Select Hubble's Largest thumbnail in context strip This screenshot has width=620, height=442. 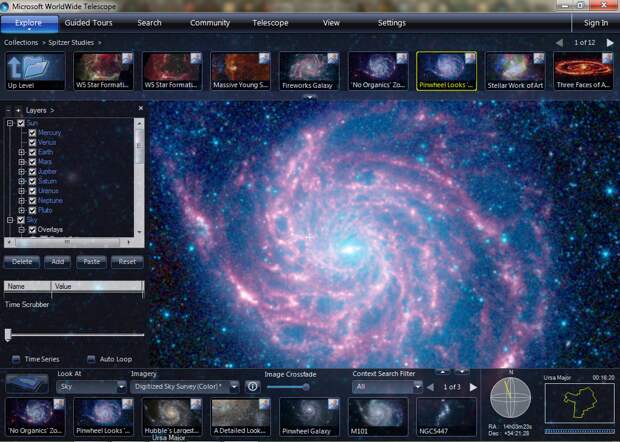click(x=172, y=417)
